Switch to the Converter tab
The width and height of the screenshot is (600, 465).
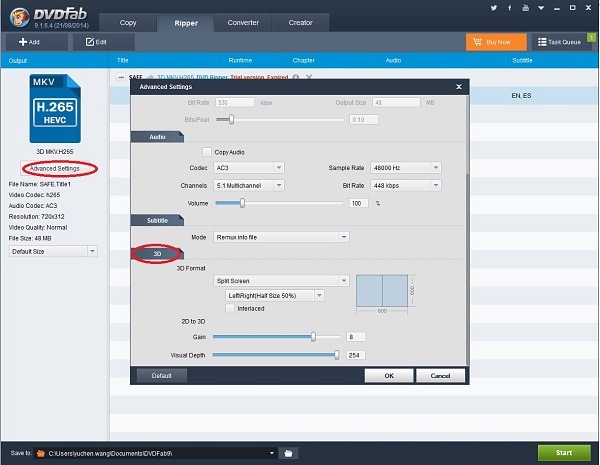click(x=243, y=23)
